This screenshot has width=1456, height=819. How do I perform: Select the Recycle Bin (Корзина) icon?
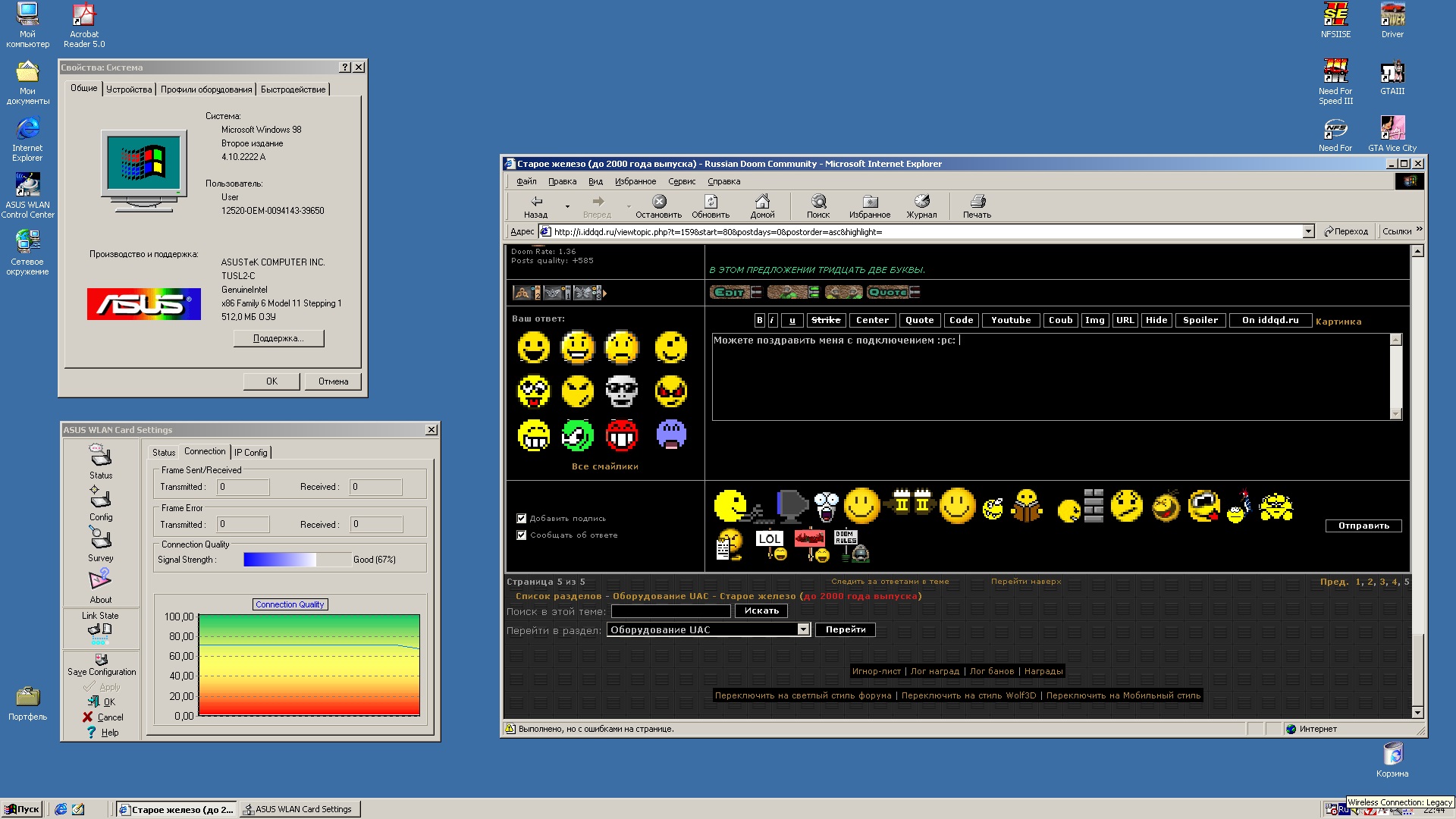1392,760
